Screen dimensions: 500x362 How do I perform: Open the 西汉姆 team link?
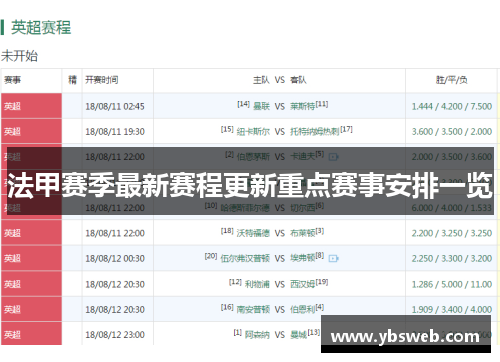point(302,284)
